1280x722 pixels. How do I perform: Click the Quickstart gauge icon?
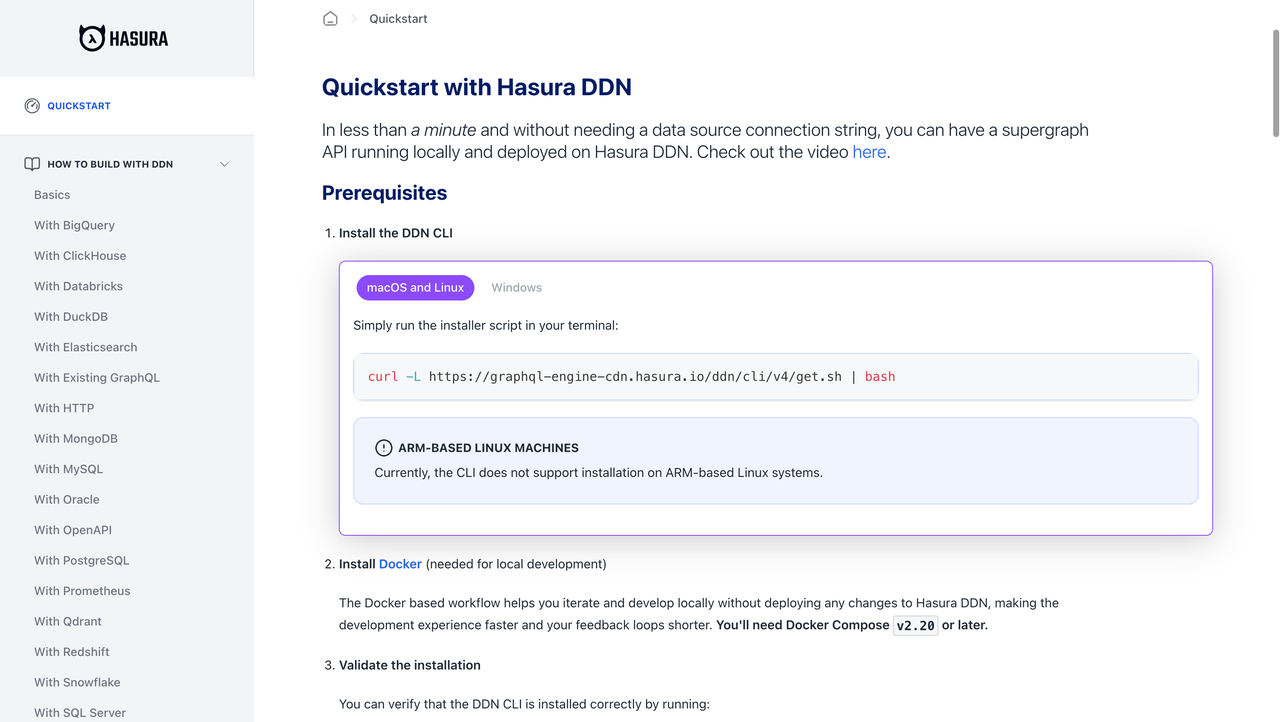click(x=32, y=106)
